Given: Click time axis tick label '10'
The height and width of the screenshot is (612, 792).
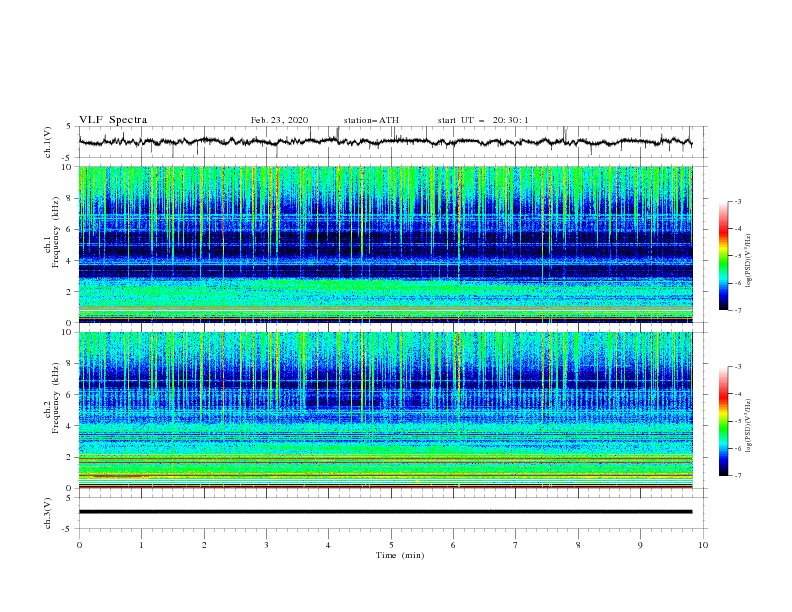Looking at the screenshot, I should 703,545.
